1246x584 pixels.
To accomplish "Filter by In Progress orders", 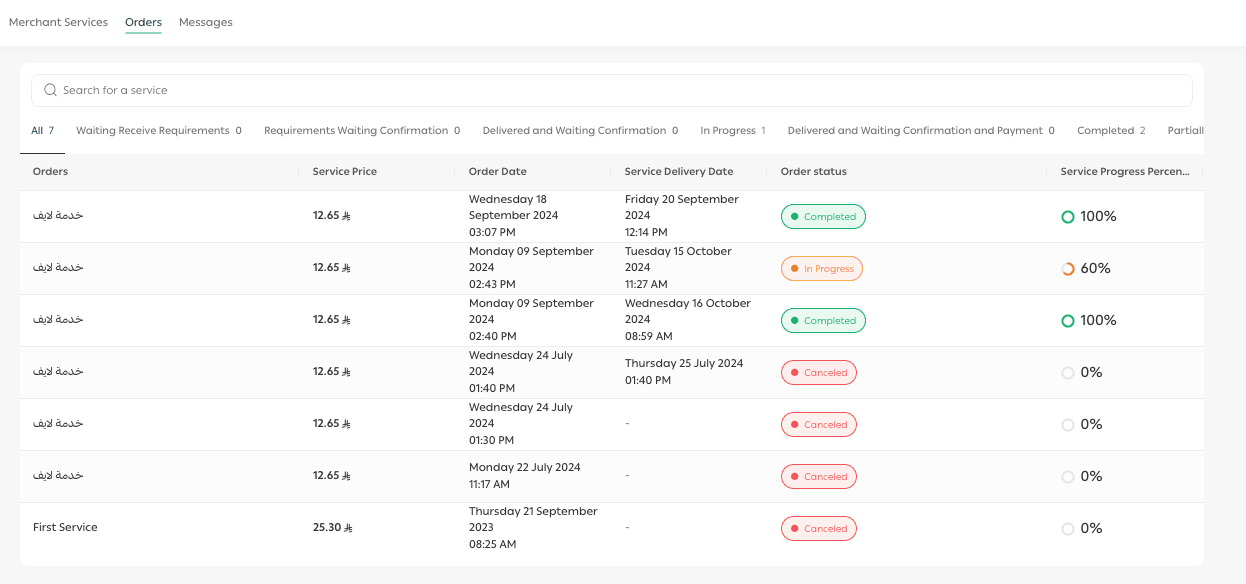I will (x=732, y=131).
